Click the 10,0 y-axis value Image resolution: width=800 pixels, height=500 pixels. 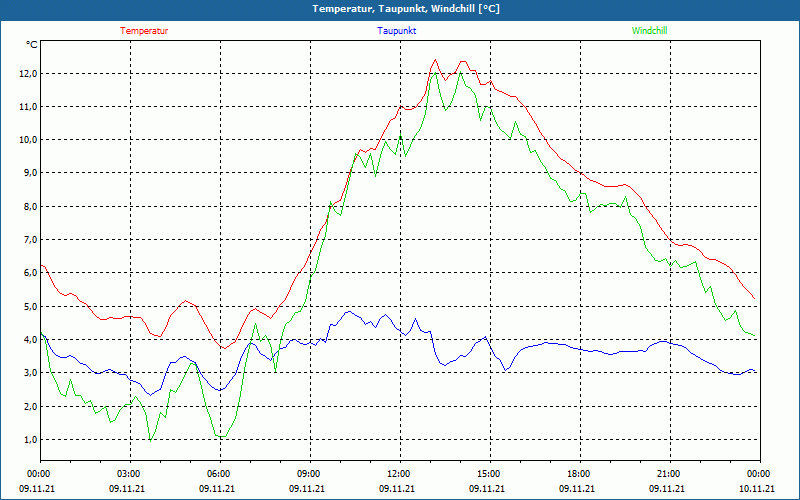[x=29, y=140]
